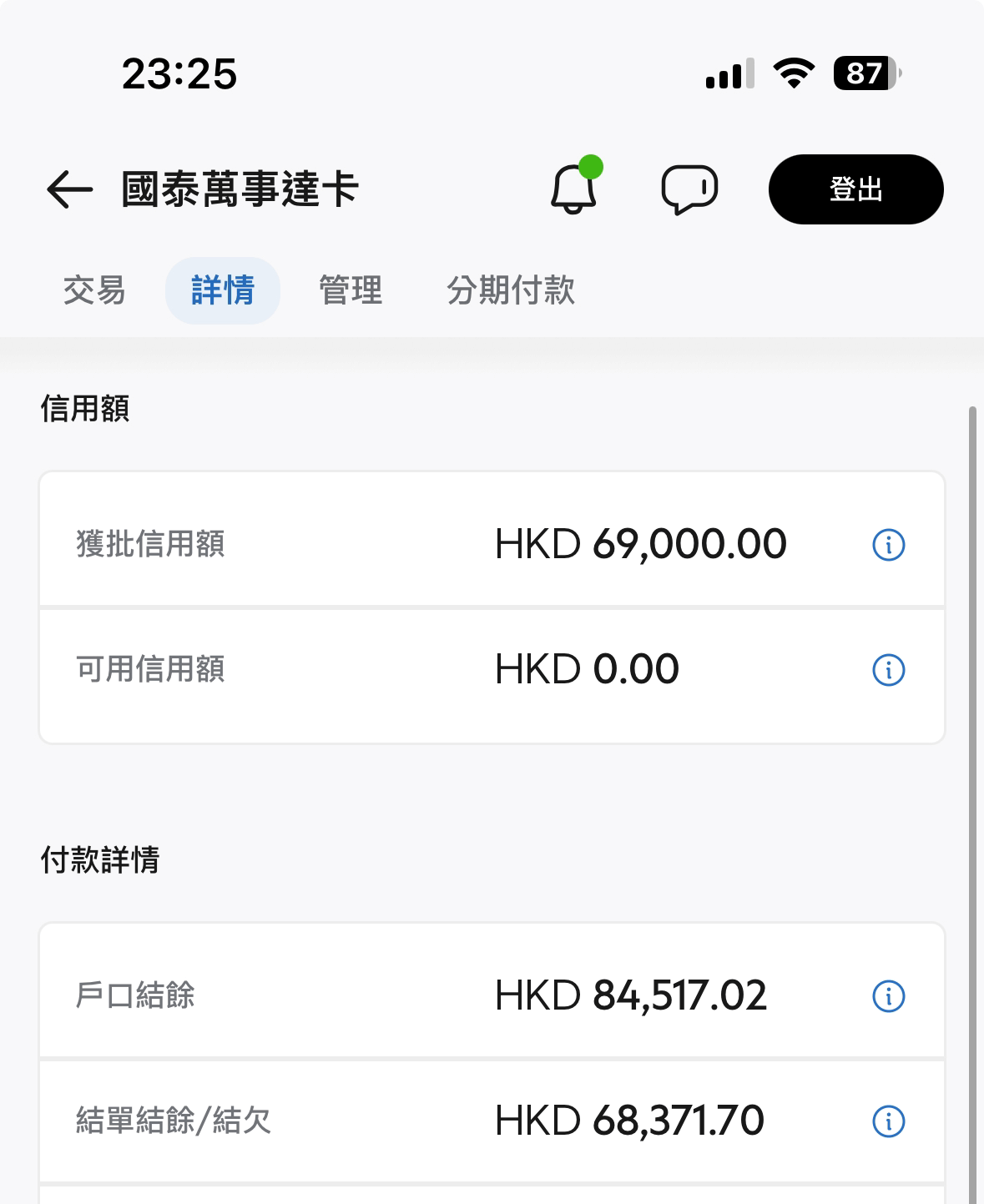The width and height of the screenshot is (984, 1204).
Task: Tap the HKD 0.00 available credit amount
Action: 587,669
